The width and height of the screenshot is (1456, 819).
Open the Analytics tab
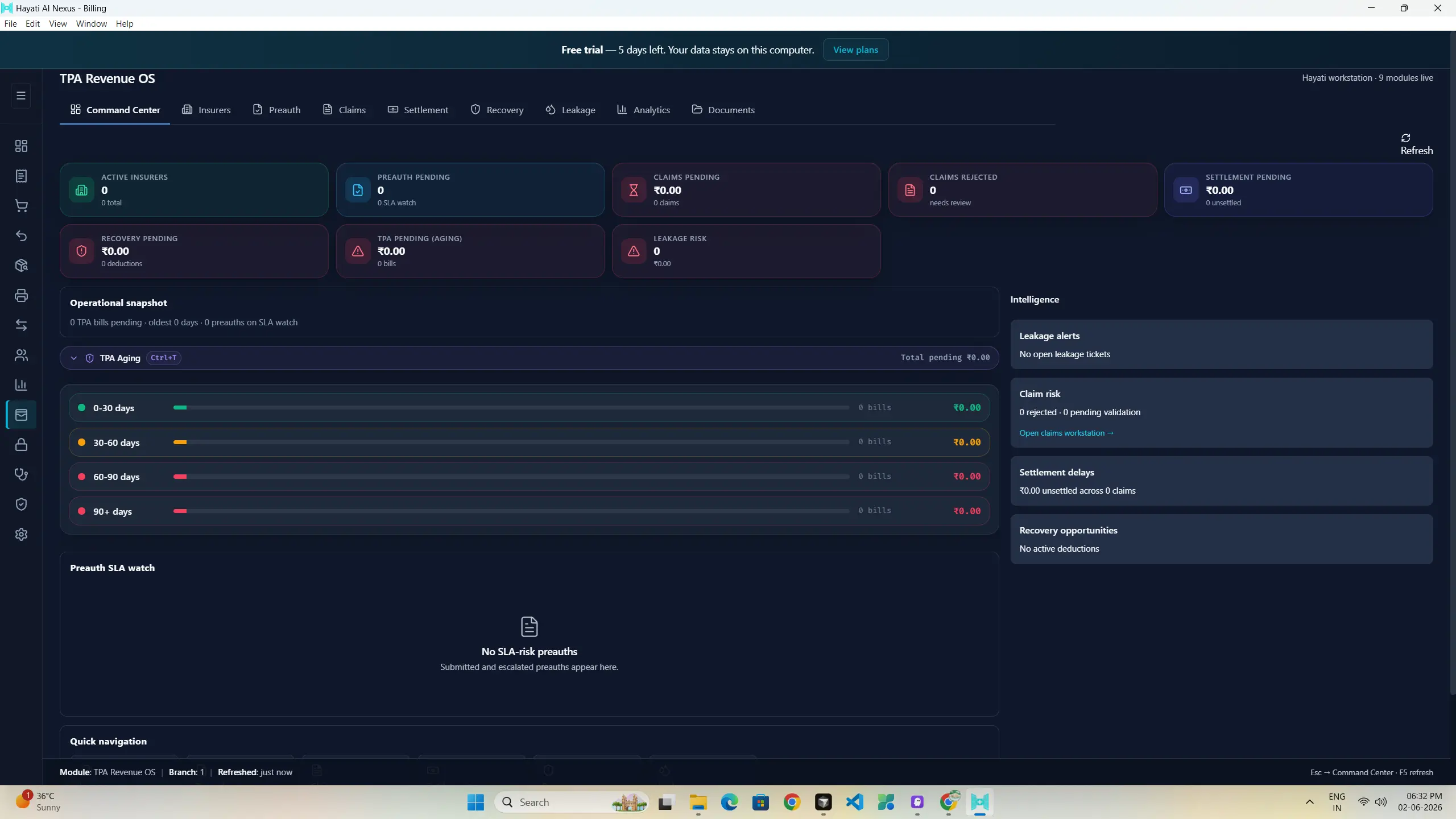coord(644,110)
